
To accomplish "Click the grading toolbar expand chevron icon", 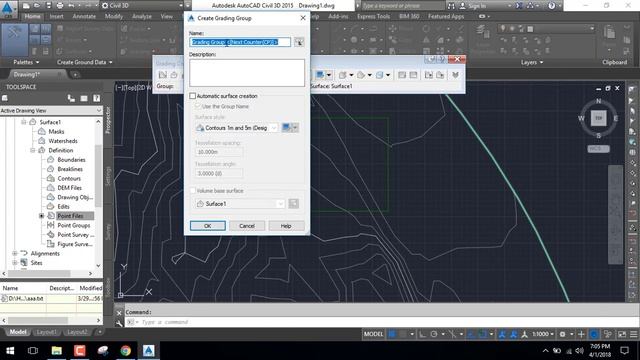I will (x=455, y=75).
